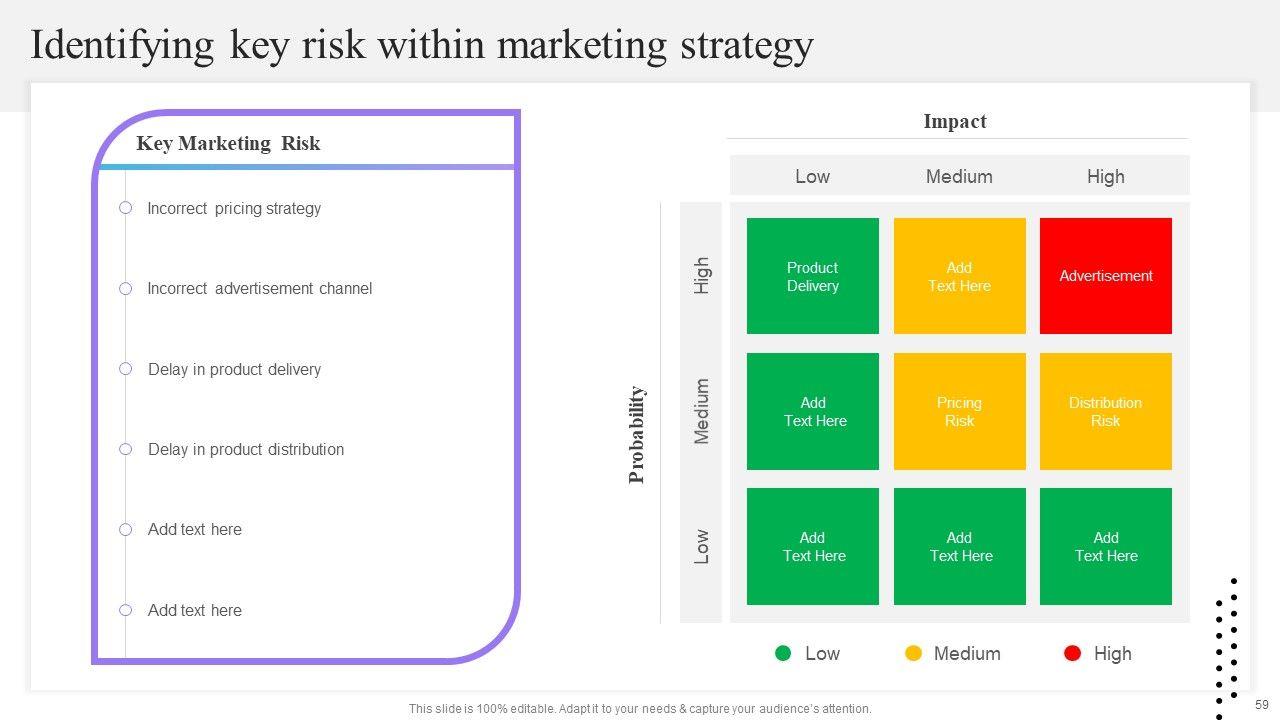Viewport: 1280px width, 720px height.
Task: Click the bullet circle beside Incorrect pricing strategy
Action: pyautogui.click(x=126, y=208)
